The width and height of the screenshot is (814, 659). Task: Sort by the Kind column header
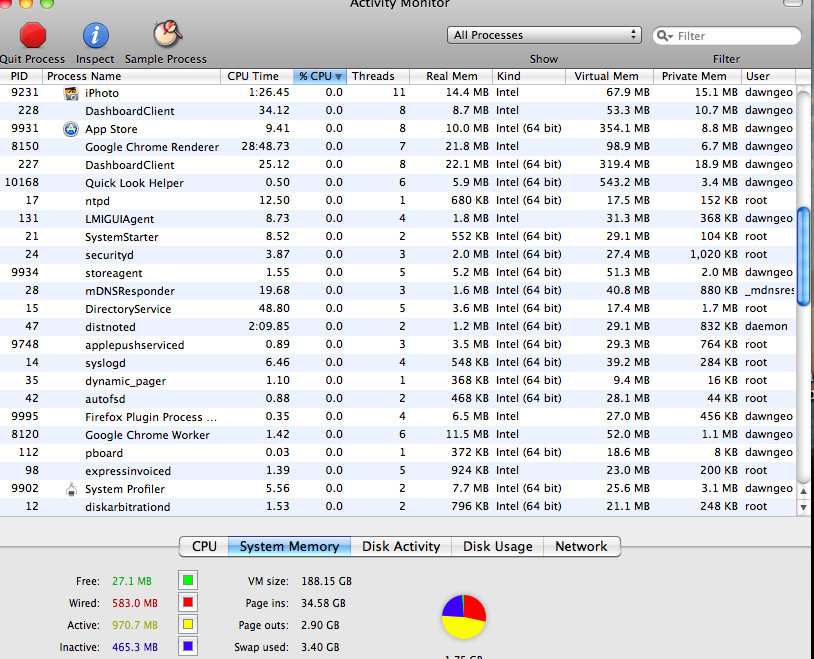pyautogui.click(x=528, y=76)
